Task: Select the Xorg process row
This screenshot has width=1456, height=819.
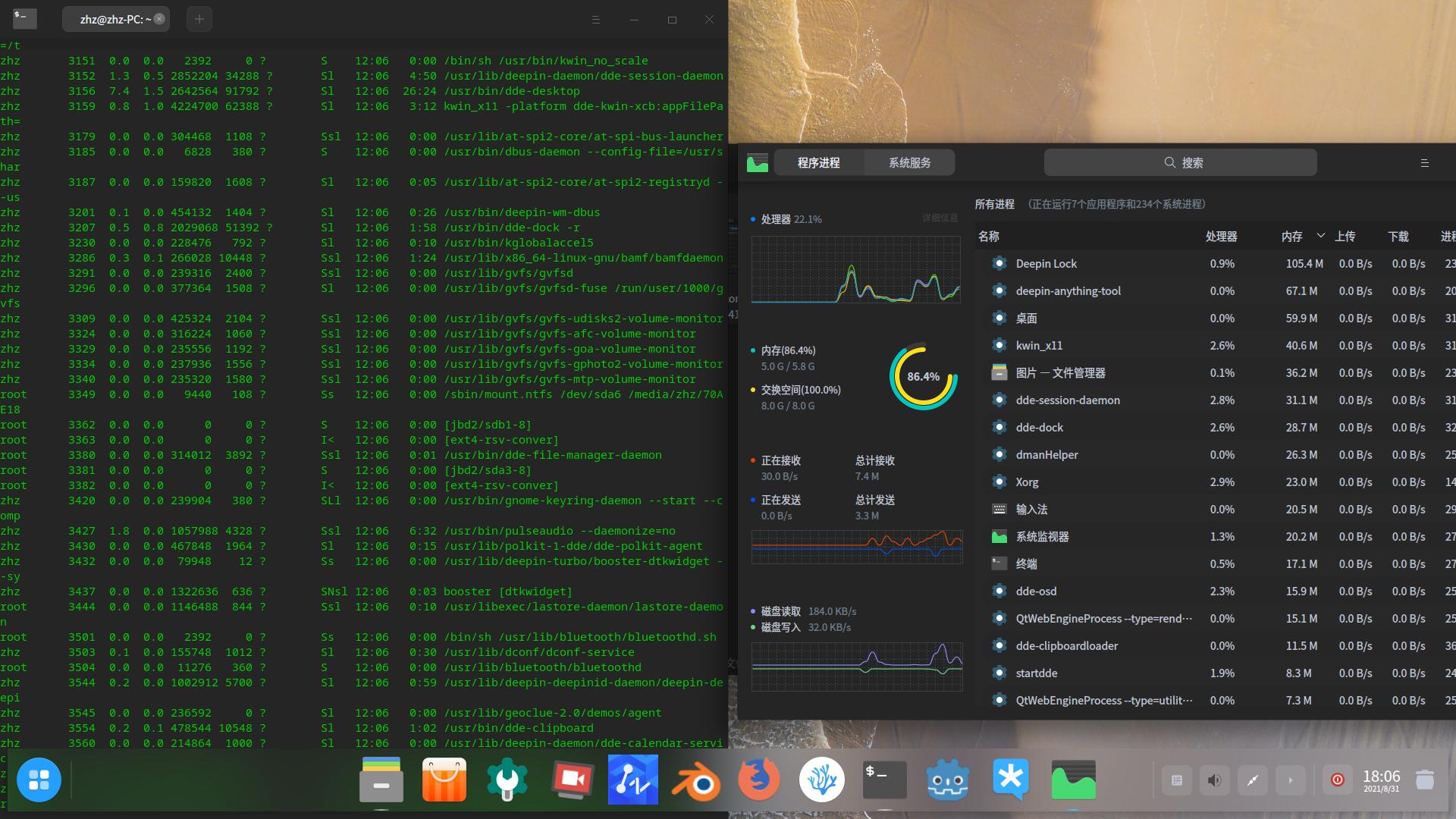Action: tap(1028, 482)
